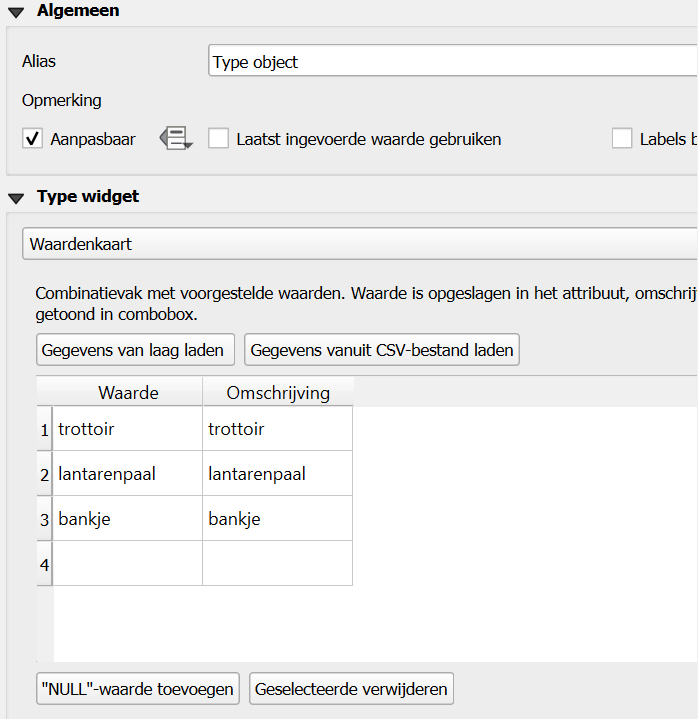Select row 1 via its row header
Viewport: 698px width, 719px height.
(x=44, y=430)
